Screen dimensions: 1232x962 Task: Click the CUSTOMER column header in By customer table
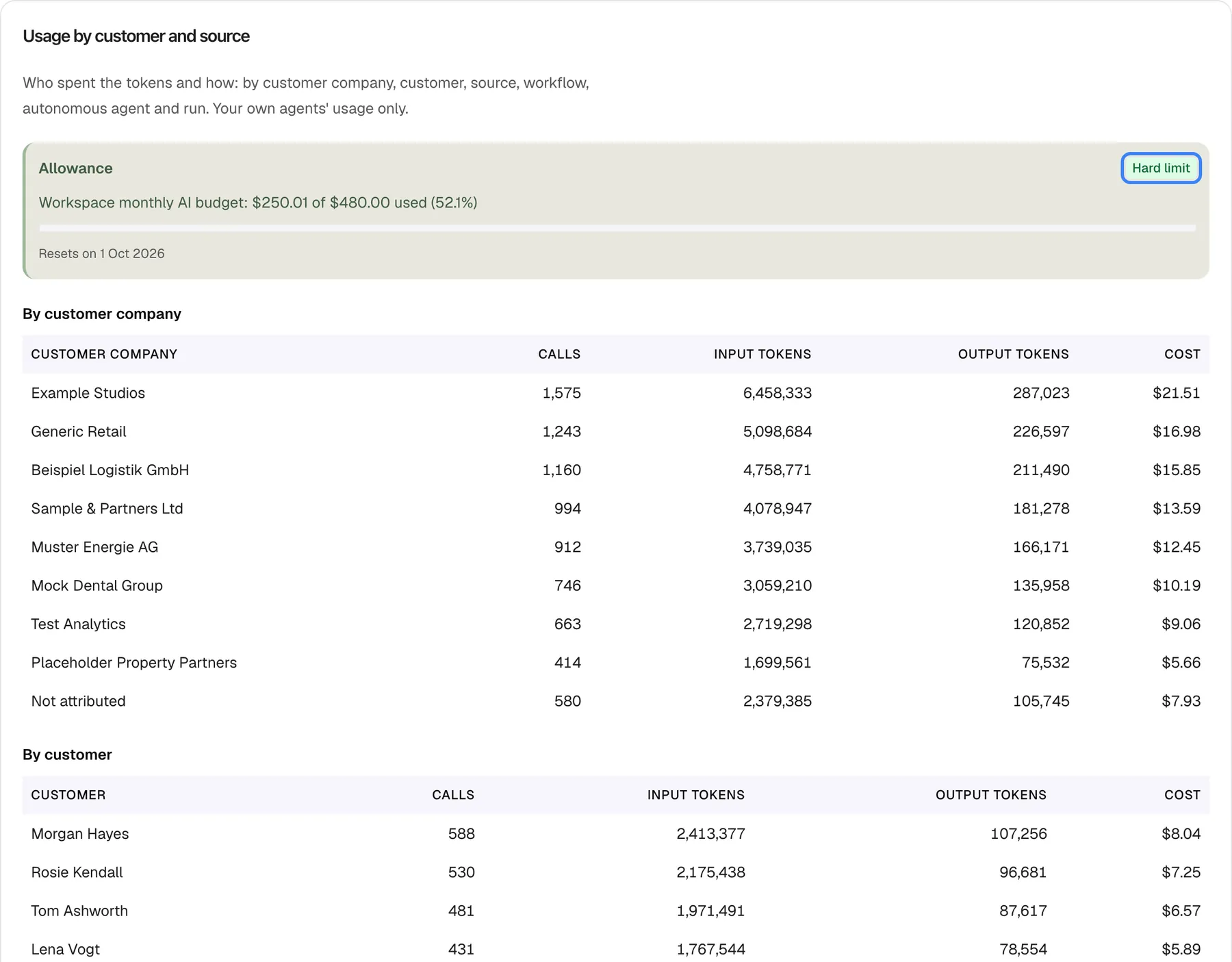point(68,795)
